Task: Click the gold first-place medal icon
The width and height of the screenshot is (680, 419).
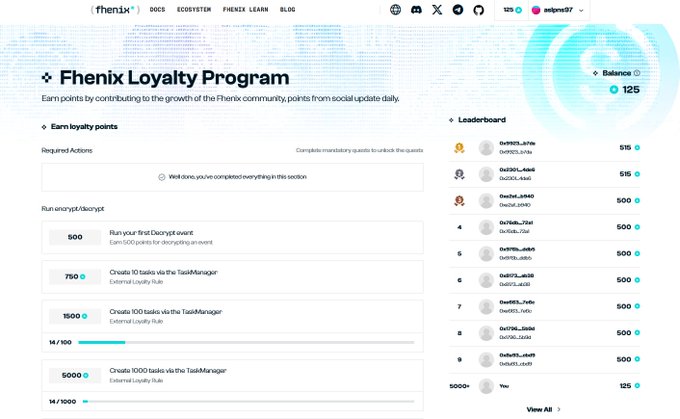Action: [x=459, y=148]
